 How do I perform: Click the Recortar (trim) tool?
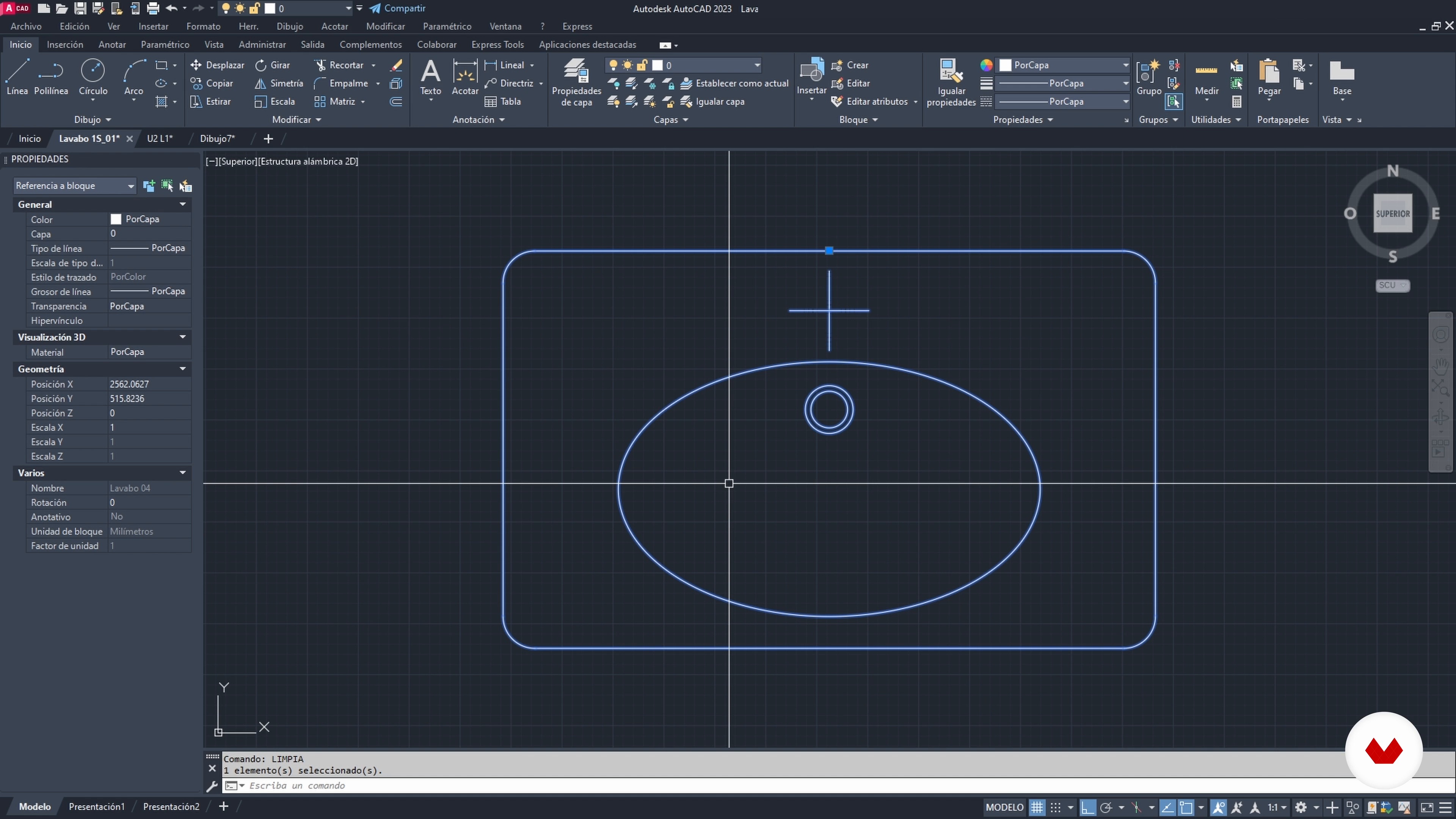tap(339, 65)
